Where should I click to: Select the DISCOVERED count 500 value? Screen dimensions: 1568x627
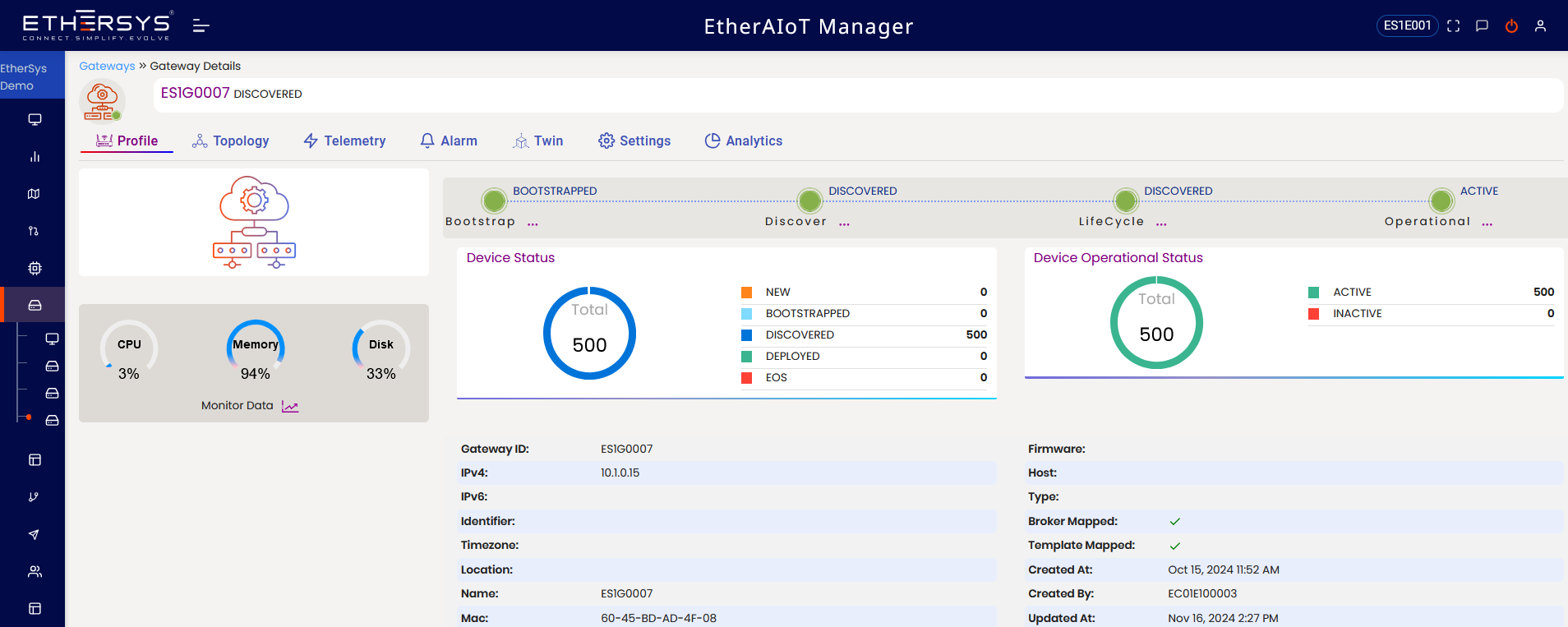976,334
